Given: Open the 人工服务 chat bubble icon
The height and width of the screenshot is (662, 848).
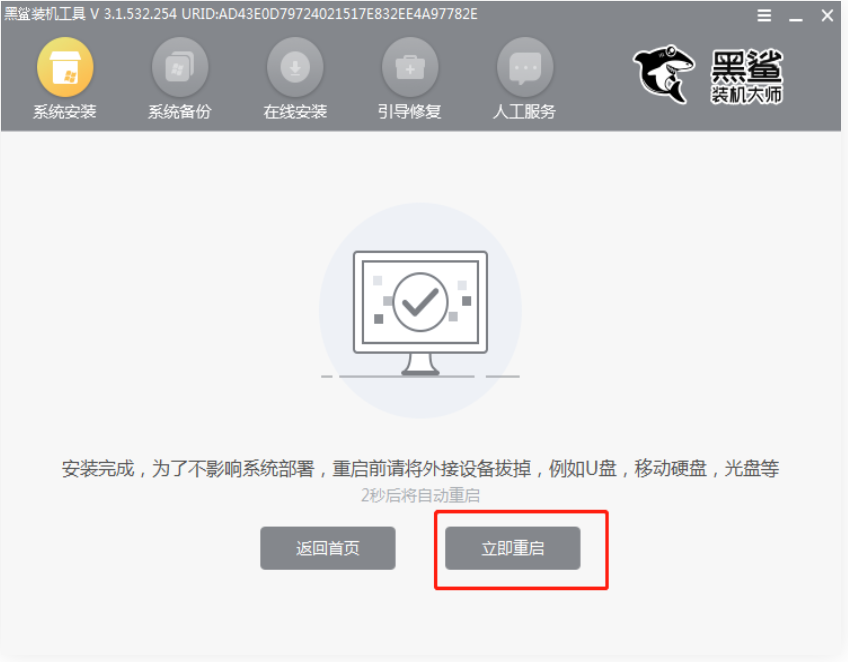Looking at the screenshot, I should click(525, 67).
